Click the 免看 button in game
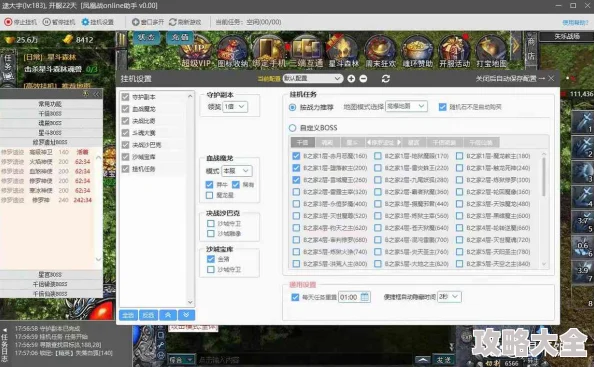Image resolution: width=594 pixels, height=367 pixels. click(x=180, y=37)
